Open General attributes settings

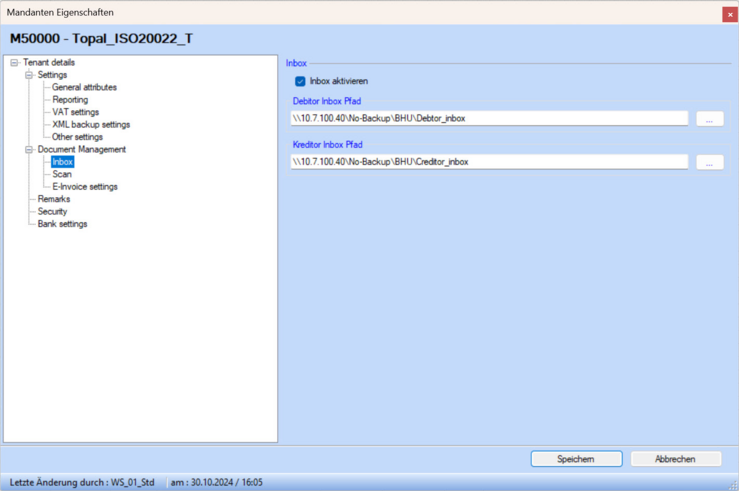(84, 88)
